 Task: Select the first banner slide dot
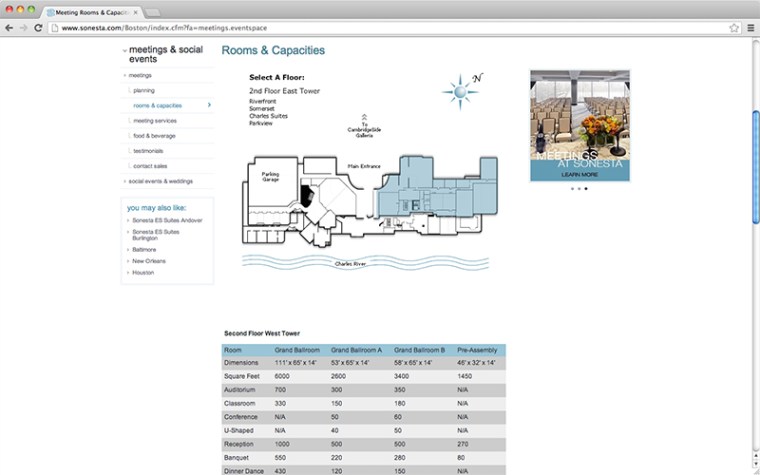[572, 189]
